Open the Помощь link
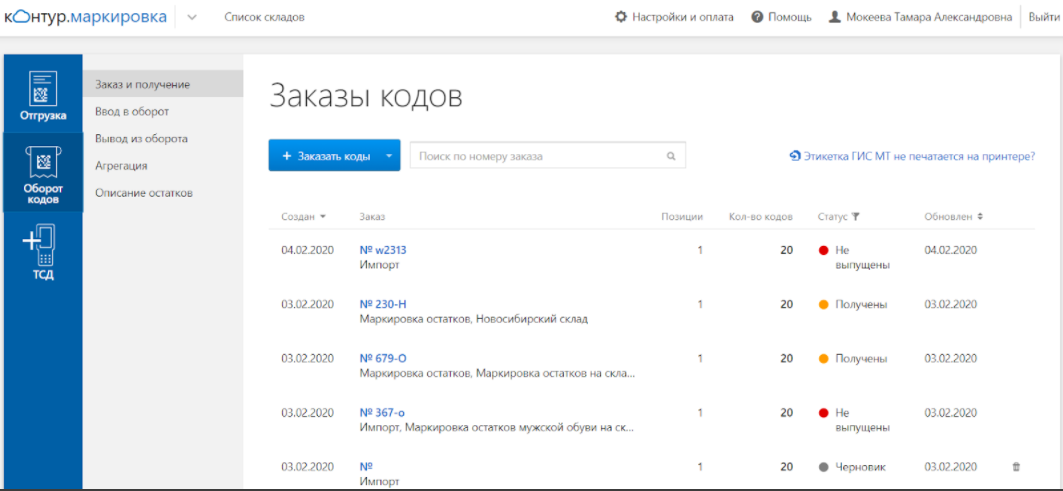The height and width of the screenshot is (491, 1063). [x=790, y=17]
